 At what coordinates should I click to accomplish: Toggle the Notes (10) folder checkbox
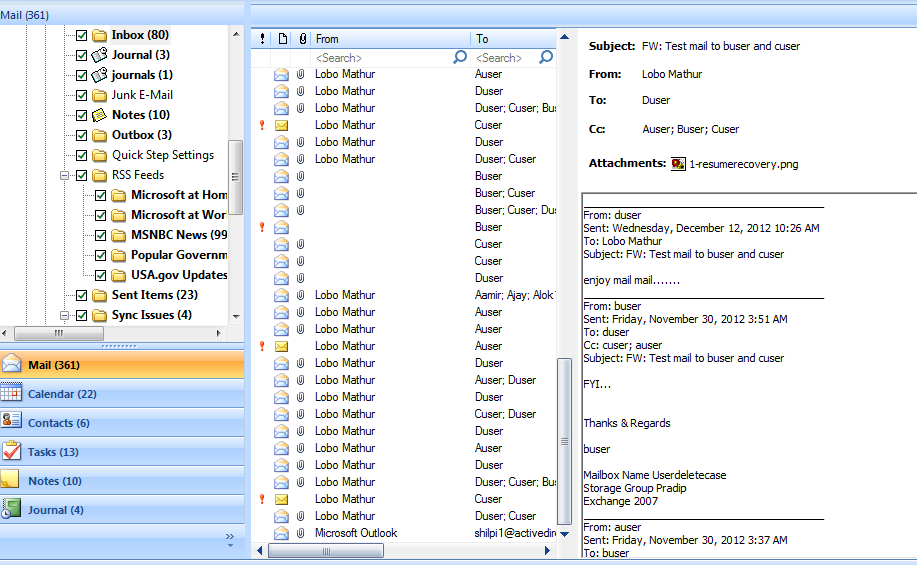[x=82, y=115]
